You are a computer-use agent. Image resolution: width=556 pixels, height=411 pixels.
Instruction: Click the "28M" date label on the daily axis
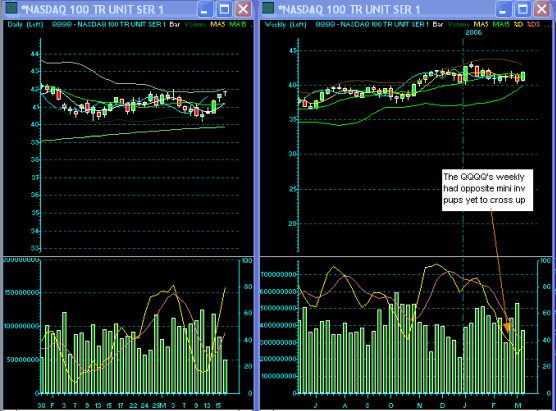[x=160, y=405]
